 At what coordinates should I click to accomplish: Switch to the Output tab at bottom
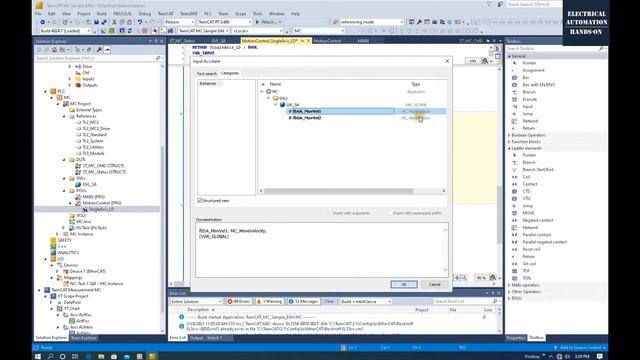(196, 338)
